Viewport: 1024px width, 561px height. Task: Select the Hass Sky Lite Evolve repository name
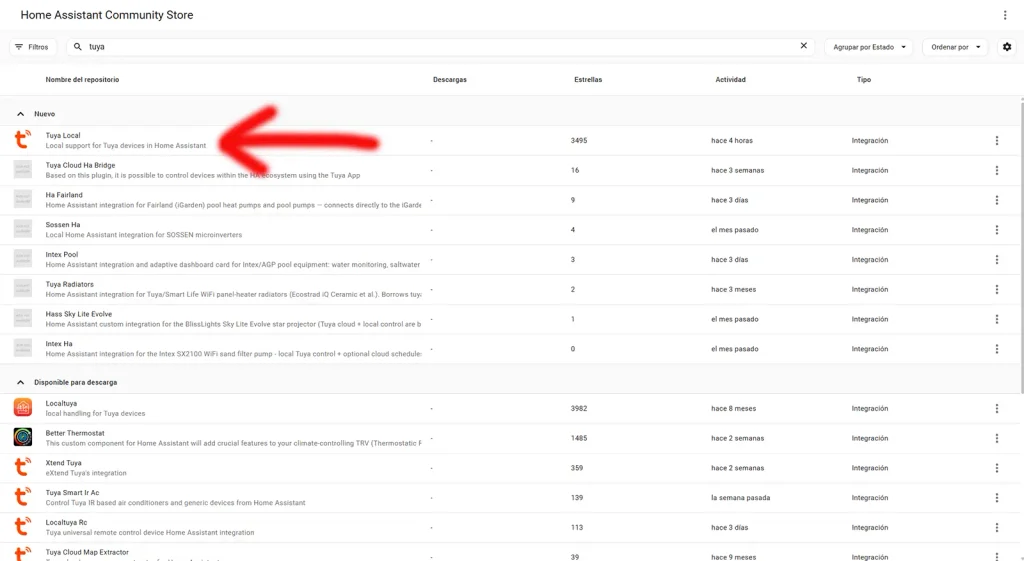click(x=78, y=314)
